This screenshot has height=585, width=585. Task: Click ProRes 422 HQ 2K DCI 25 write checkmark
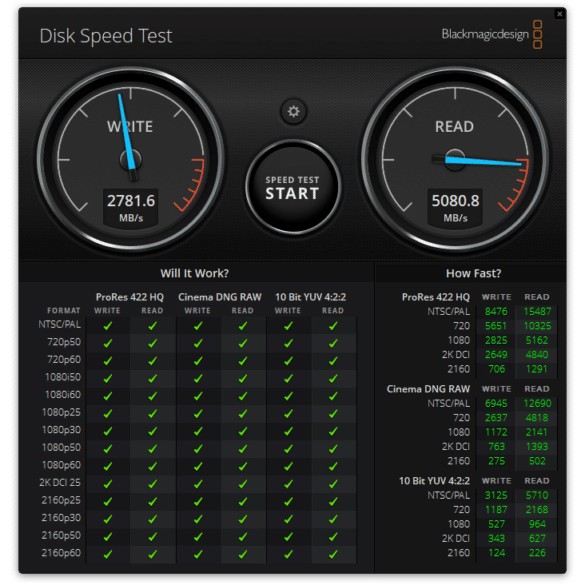coord(108,484)
